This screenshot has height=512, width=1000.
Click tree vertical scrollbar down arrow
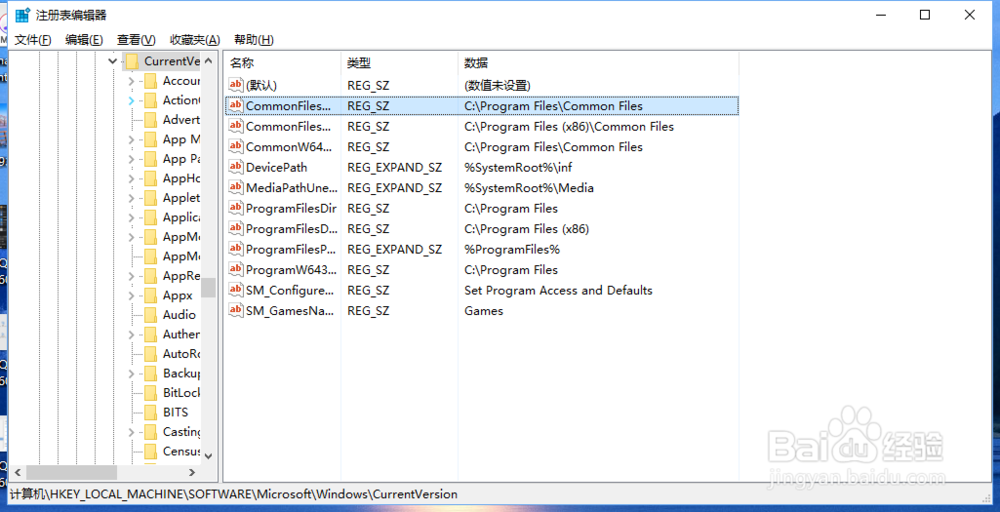coord(208,455)
